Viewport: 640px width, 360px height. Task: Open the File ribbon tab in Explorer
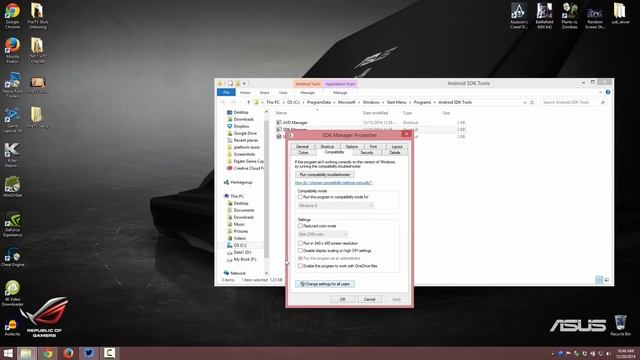pos(226,93)
